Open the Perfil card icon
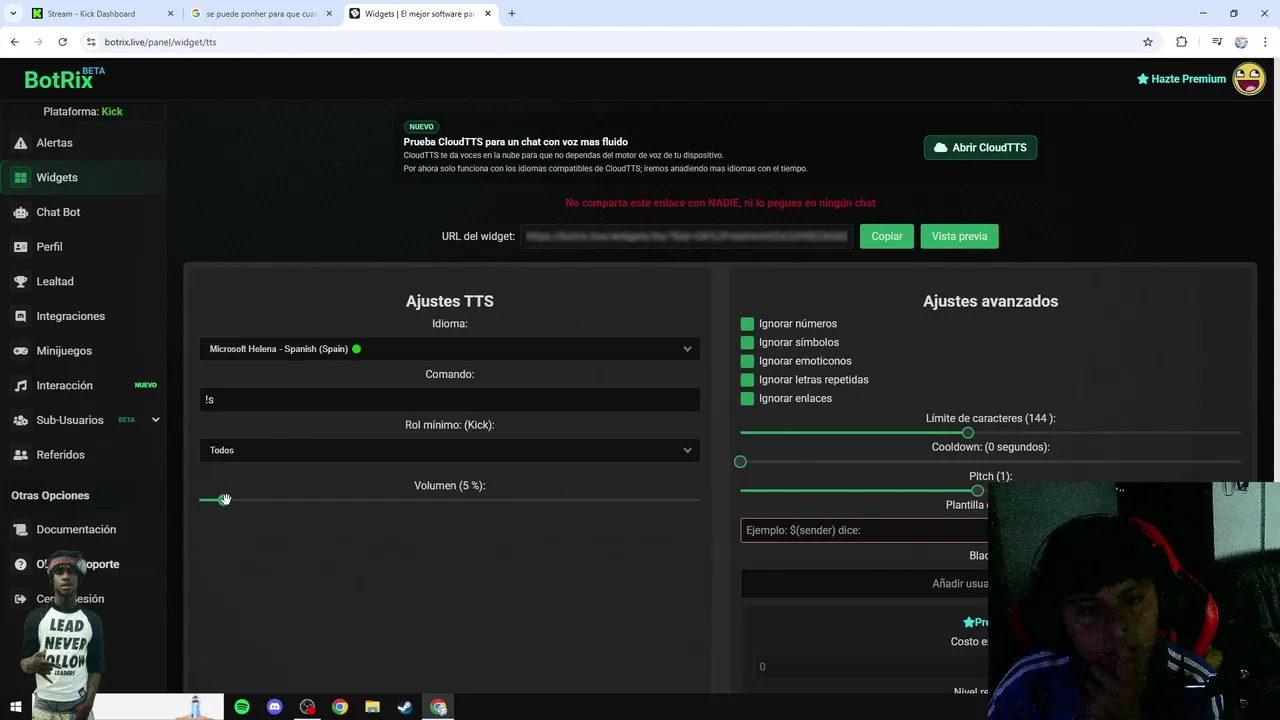 point(20,247)
